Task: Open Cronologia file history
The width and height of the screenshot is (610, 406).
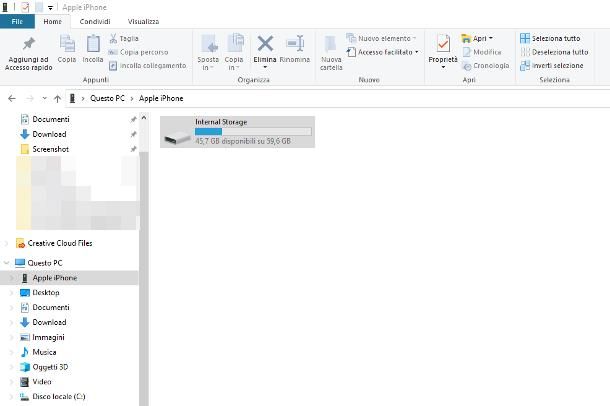Action: click(486, 66)
